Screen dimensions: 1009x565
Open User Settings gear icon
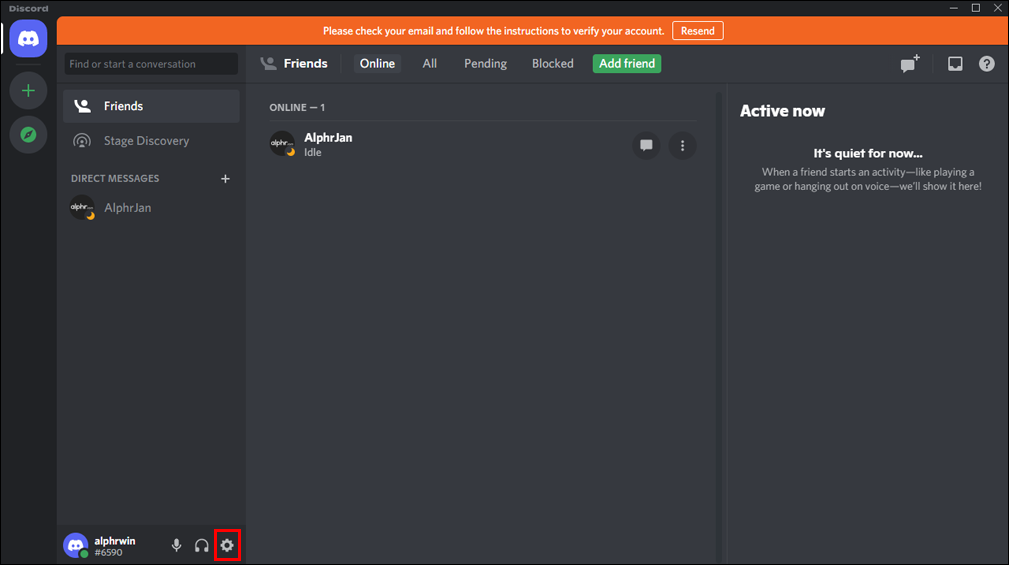pos(227,546)
